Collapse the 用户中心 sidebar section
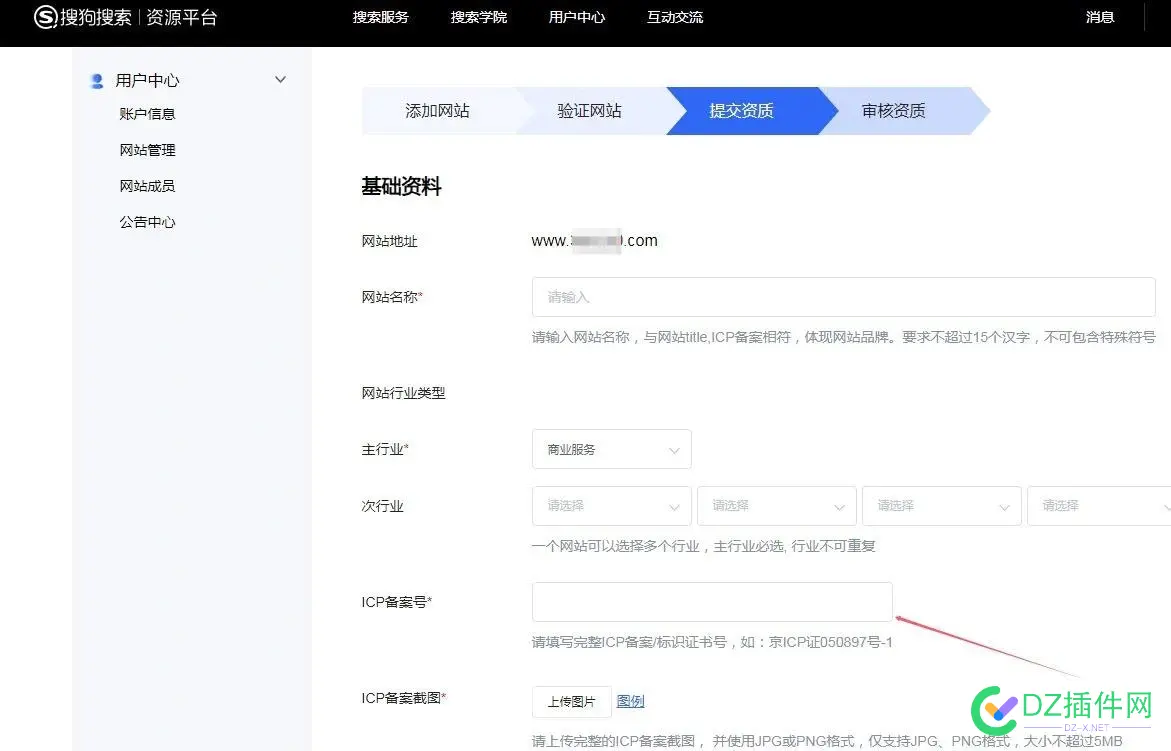The width and height of the screenshot is (1171, 751). click(x=280, y=79)
